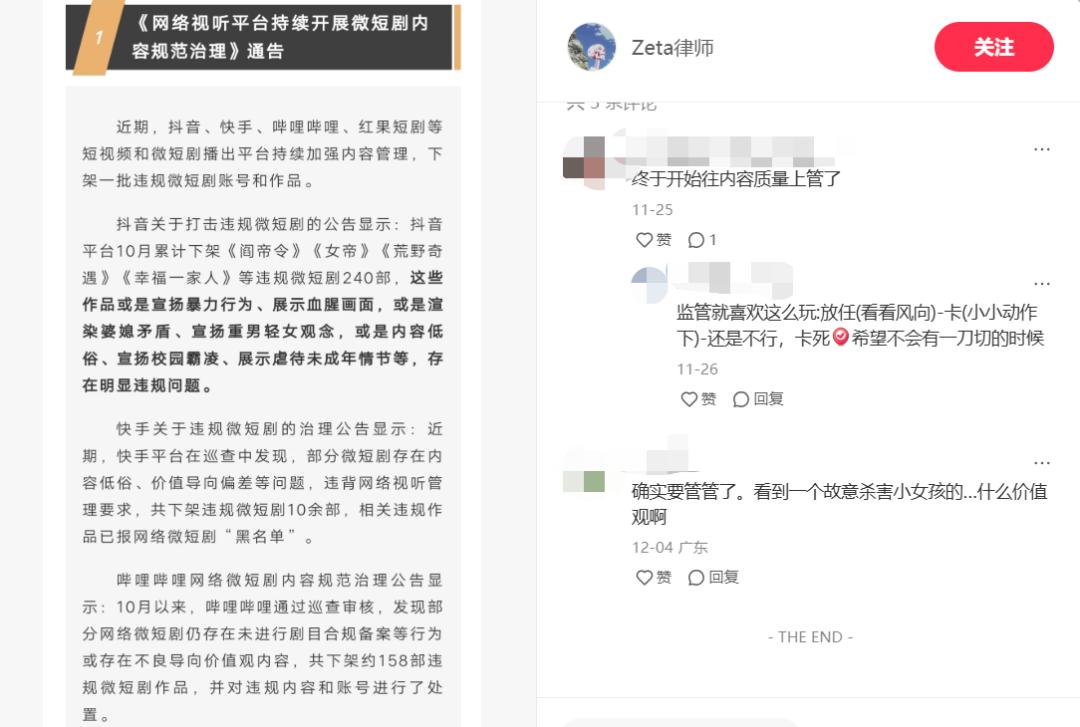Viewport: 1080px width, 727px height.
Task: Open replies bubble showing 1 on first comment
Action: pyautogui.click(x=703, y=240)
